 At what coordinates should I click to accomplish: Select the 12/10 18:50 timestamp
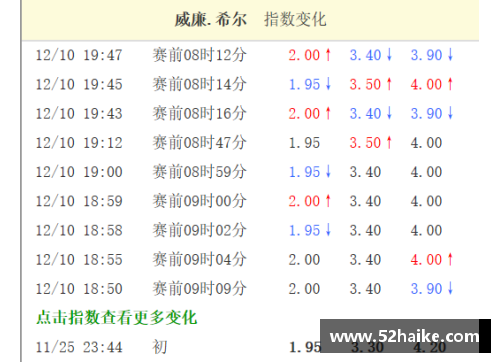click(x=79, y=289)
